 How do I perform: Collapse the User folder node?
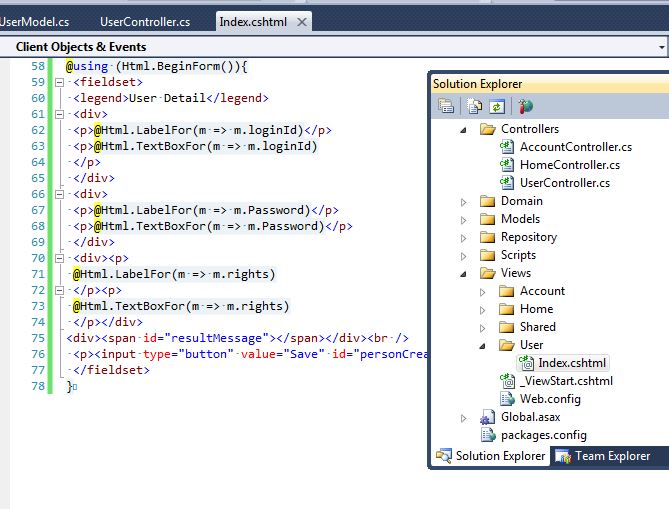pyautogui.click(x=482, y=346)
